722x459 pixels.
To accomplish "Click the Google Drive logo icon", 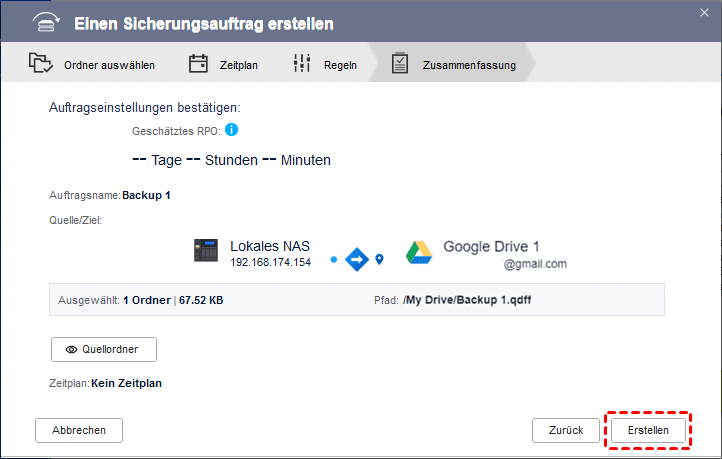I will point(419,253).
